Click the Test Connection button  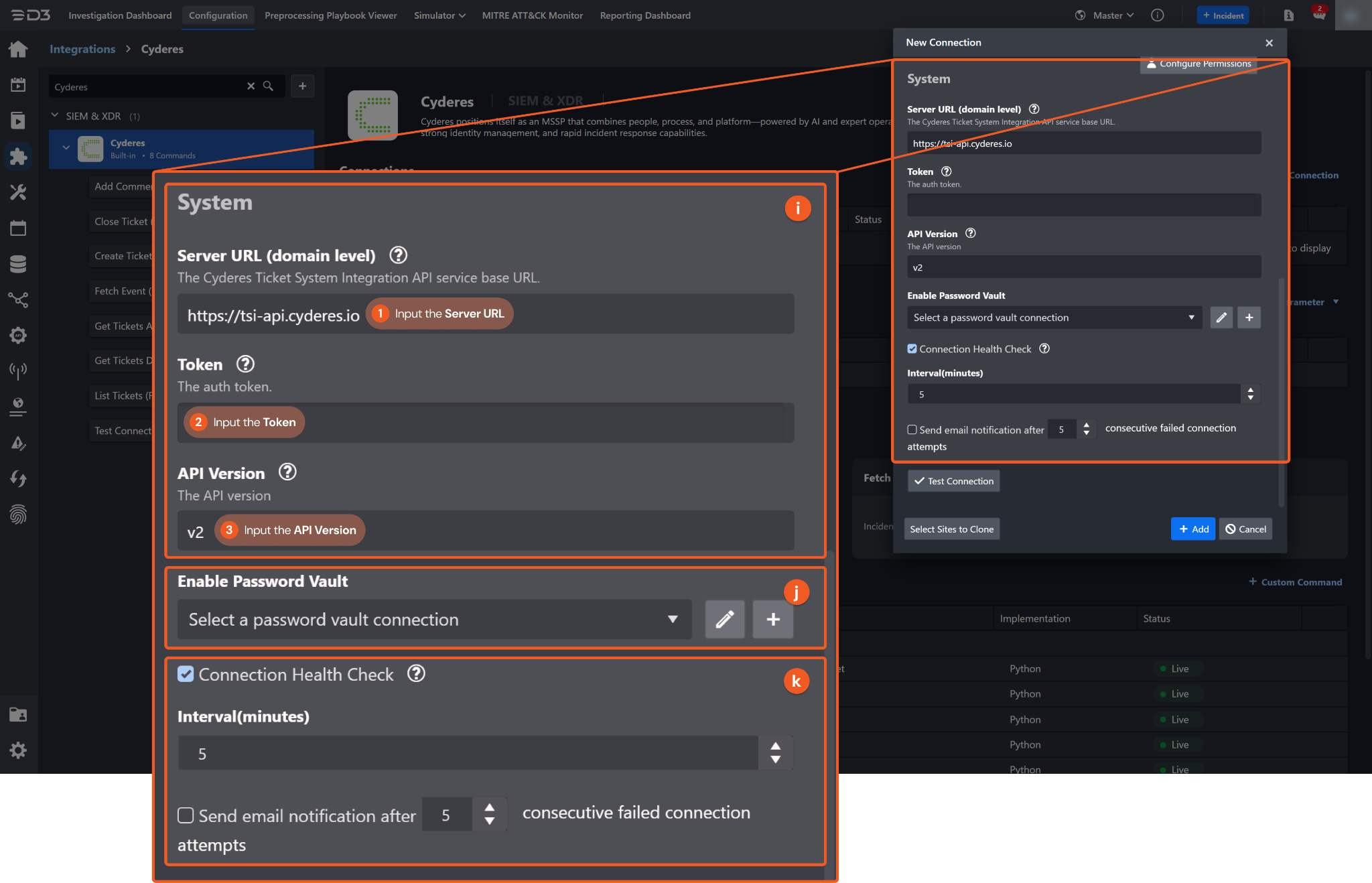point(953,481)
